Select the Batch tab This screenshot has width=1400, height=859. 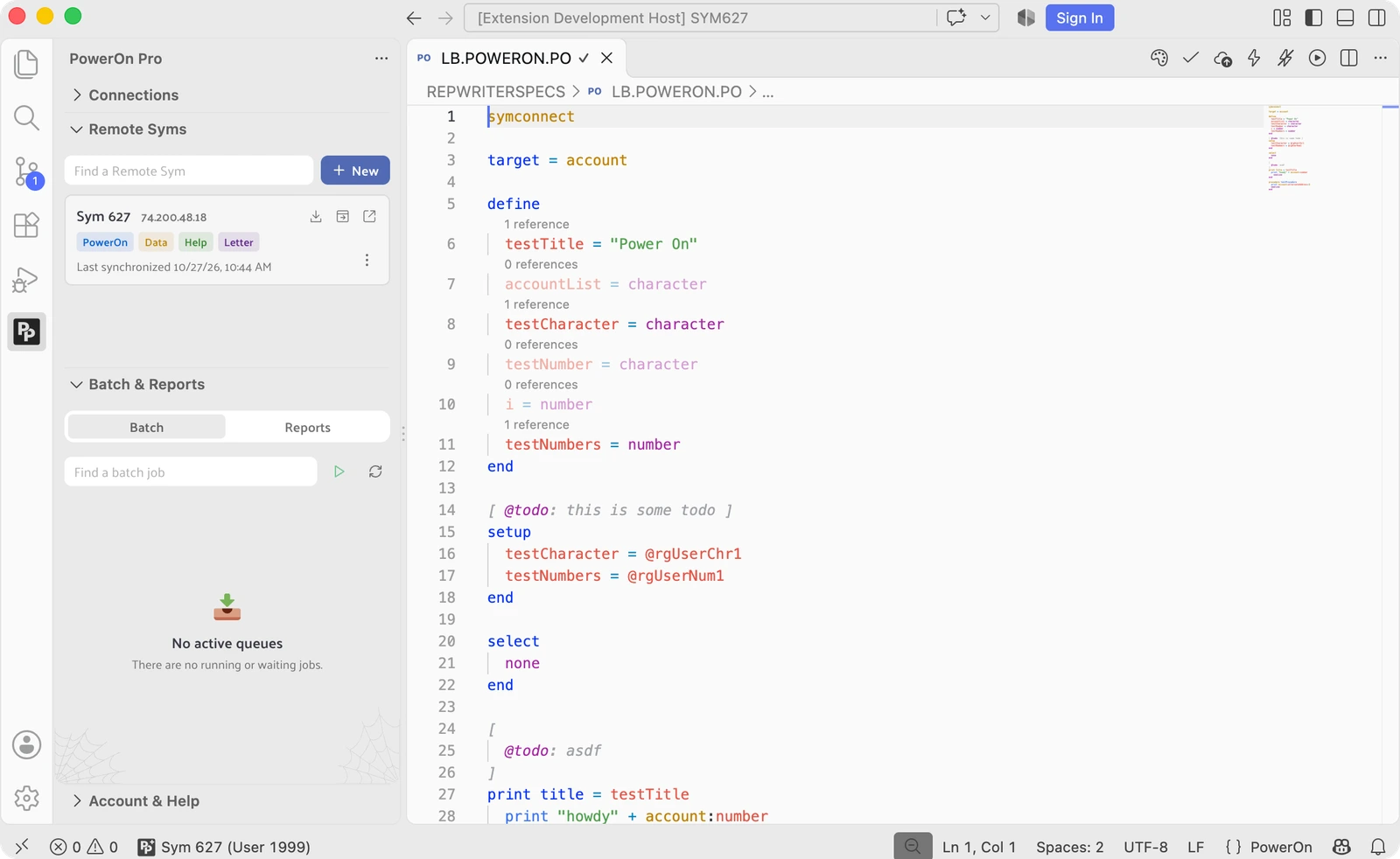146,427
